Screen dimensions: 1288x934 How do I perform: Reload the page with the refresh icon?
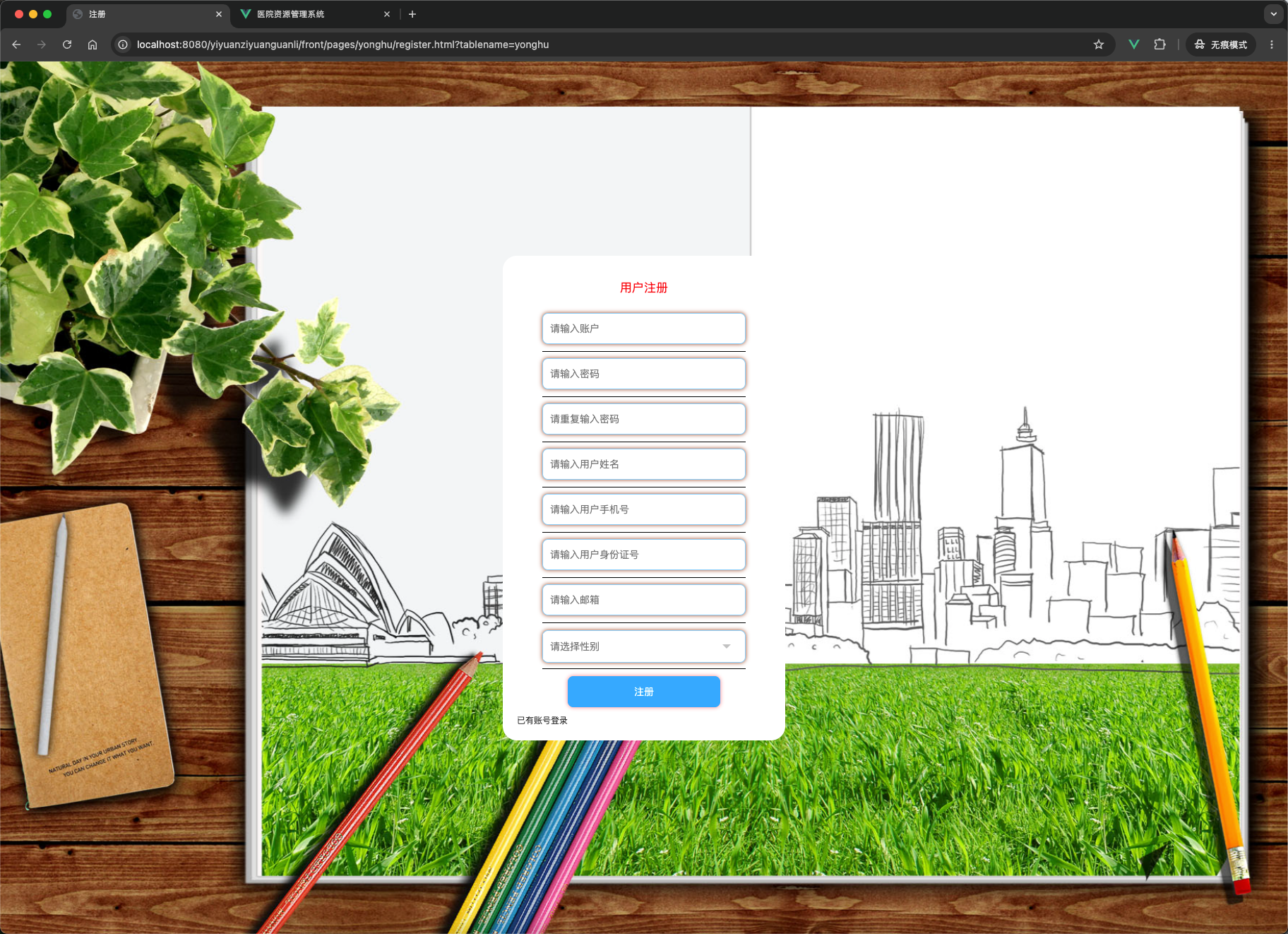(67, 45)
